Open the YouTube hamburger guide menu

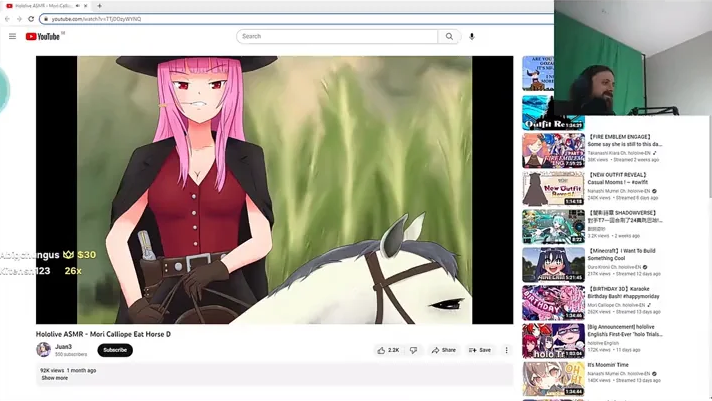point(12,36)
